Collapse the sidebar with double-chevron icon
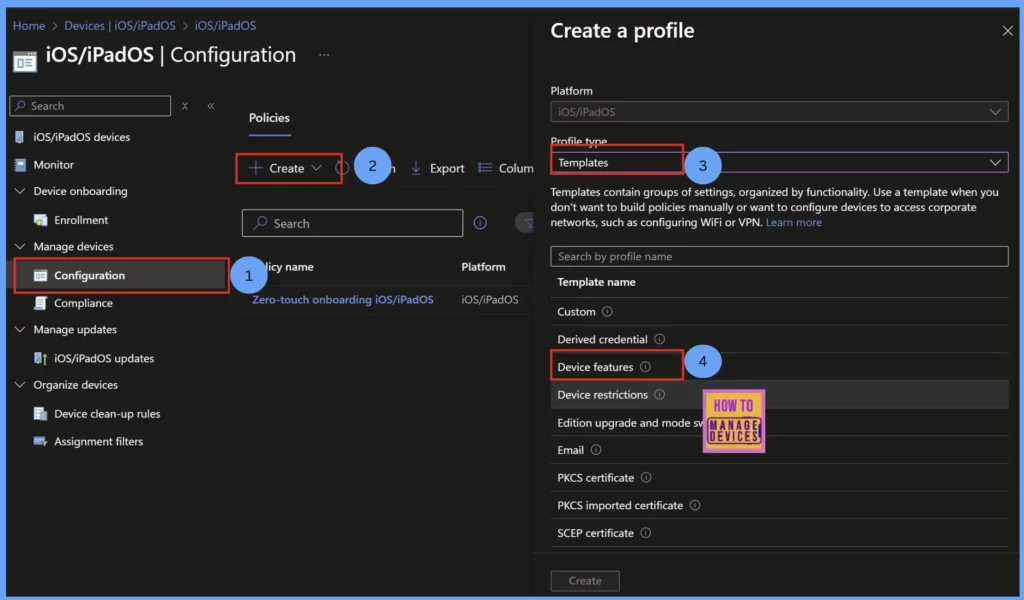The width and height of the screenshot is (1024, 600). coord(211,106)
